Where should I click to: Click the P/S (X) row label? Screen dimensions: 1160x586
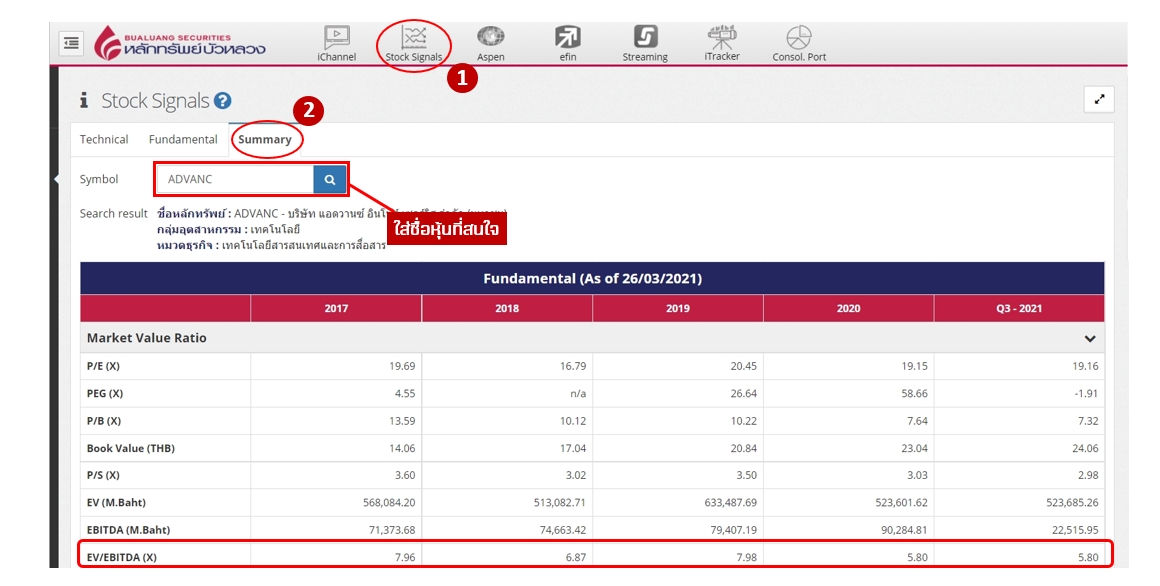103,475
